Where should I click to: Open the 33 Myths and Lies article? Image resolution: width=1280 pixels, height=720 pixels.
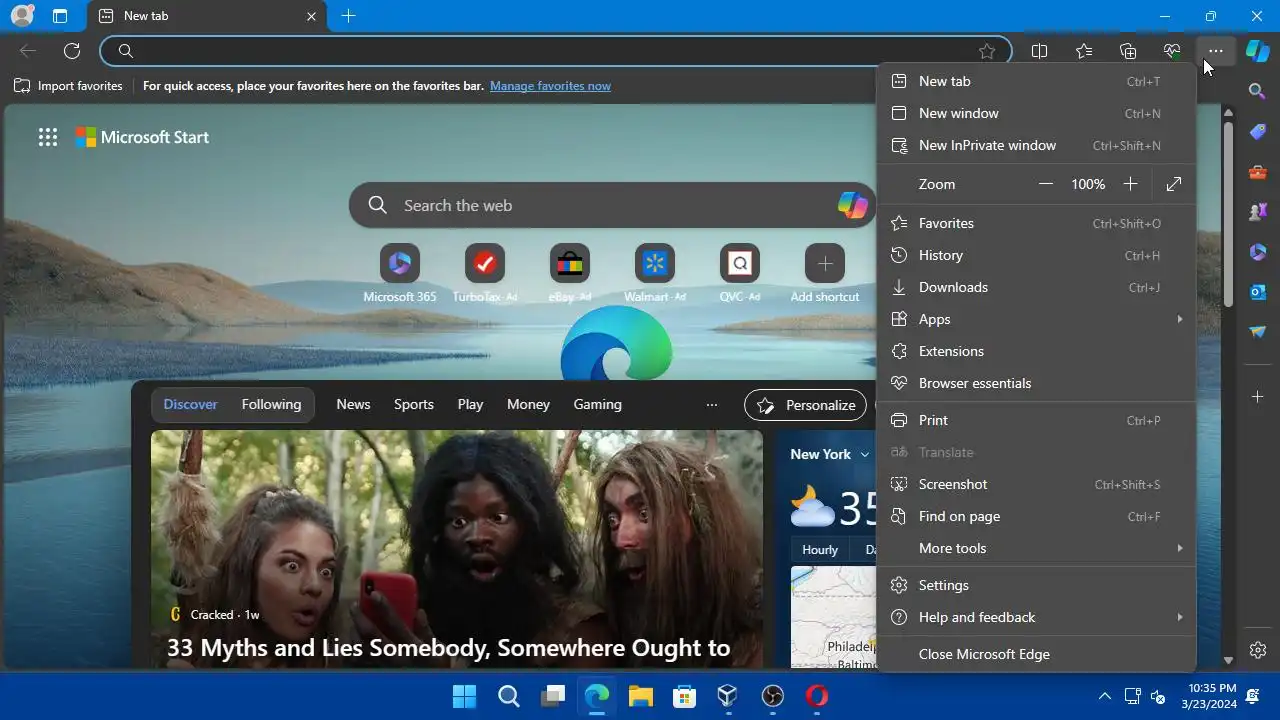tap(449, 648)
